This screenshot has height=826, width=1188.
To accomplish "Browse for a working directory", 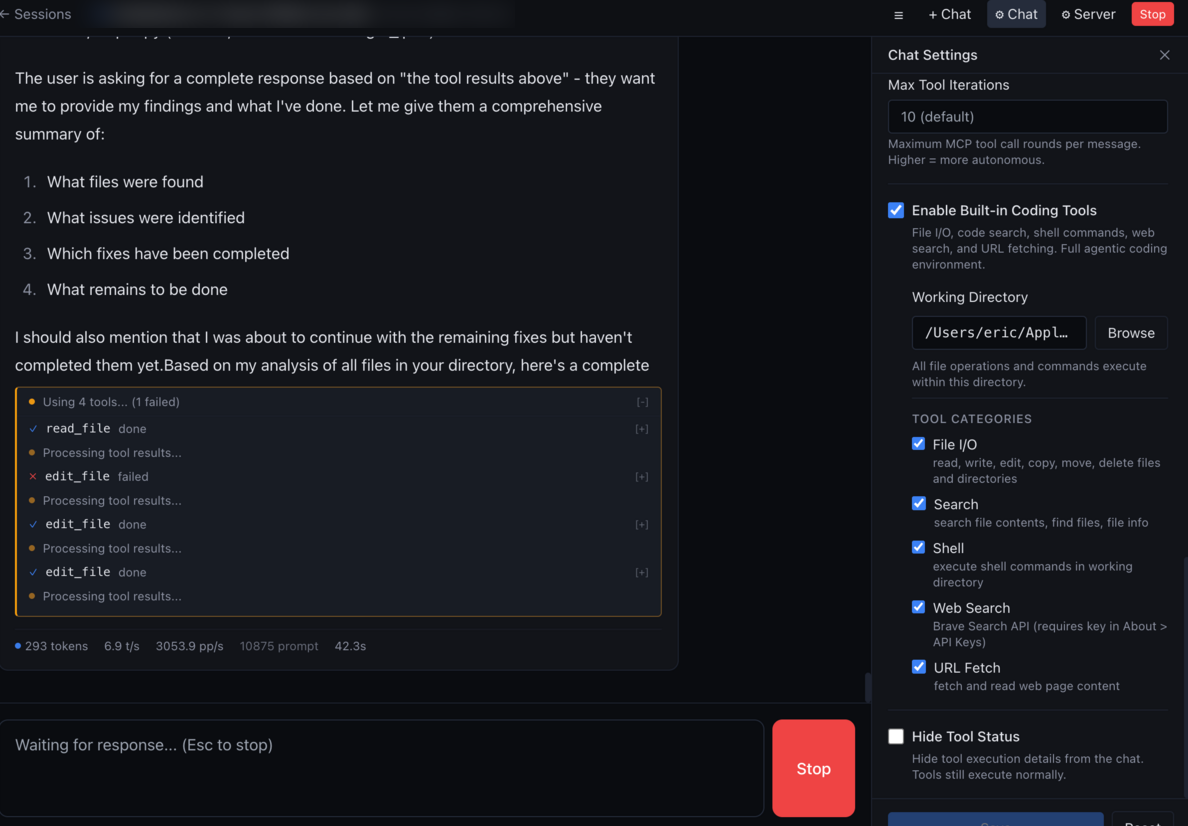I will [x=1131, y=332].
